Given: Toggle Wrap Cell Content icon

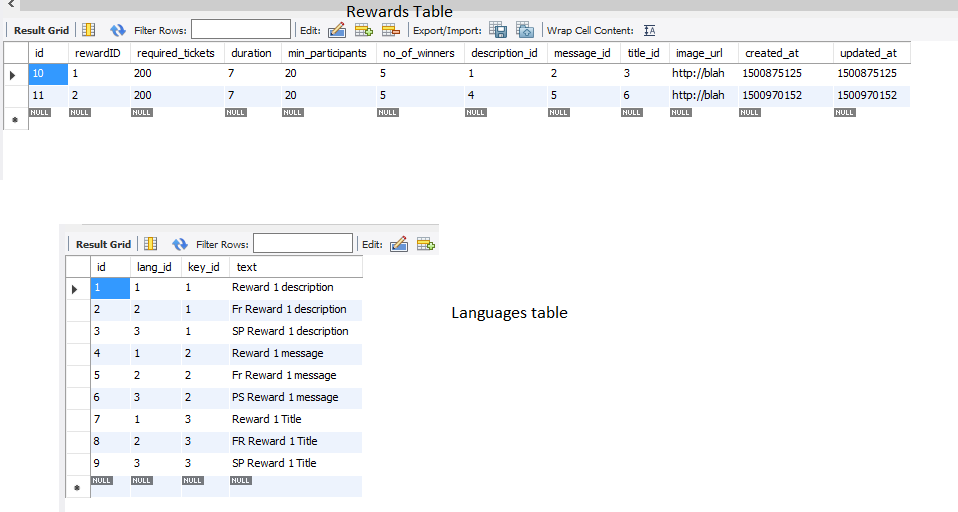Looking at the screenshot, I should tap(649, 31).
